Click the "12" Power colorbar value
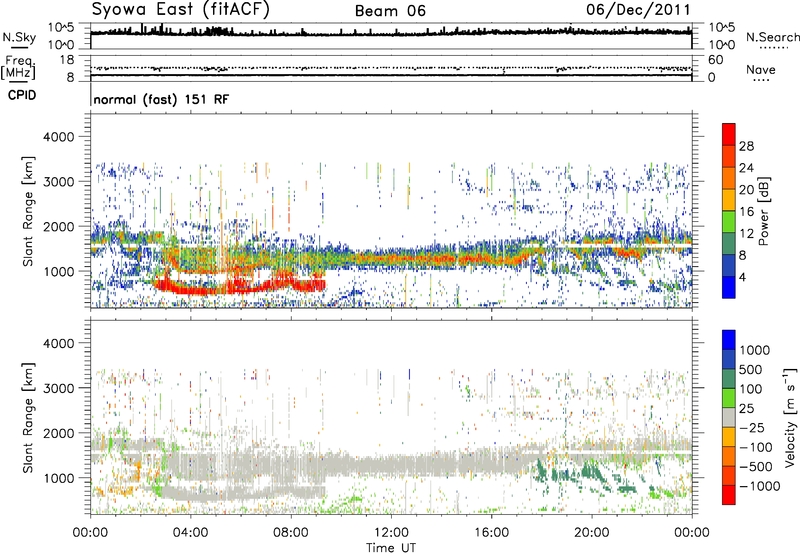800x554 pixels. pos(746,234)
